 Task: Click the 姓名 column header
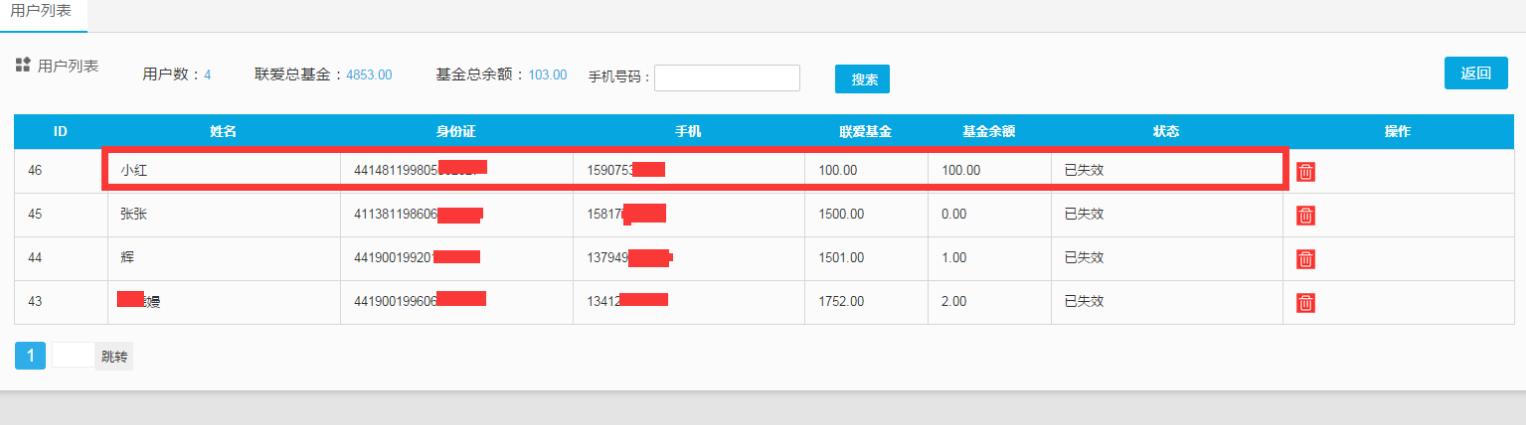(223, 131)
